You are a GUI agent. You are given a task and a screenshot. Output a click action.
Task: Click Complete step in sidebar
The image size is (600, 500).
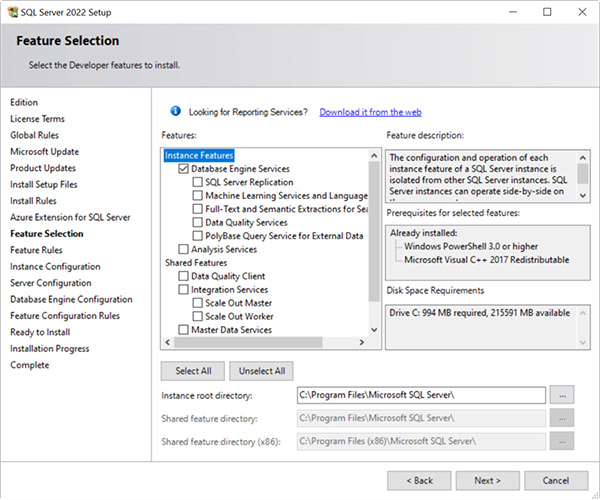tap(29, 365)
